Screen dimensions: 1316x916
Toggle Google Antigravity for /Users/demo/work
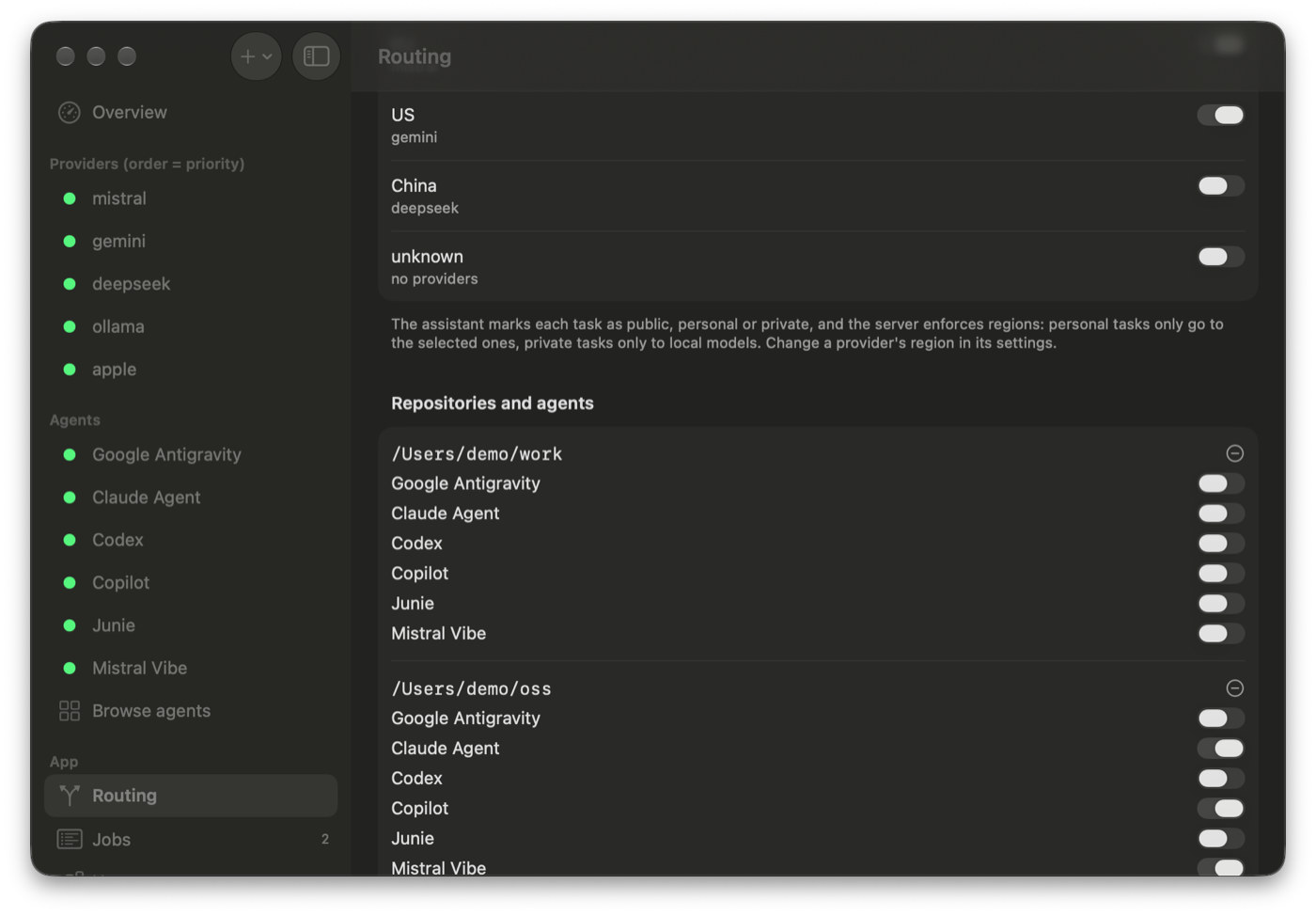point(1221,483)
